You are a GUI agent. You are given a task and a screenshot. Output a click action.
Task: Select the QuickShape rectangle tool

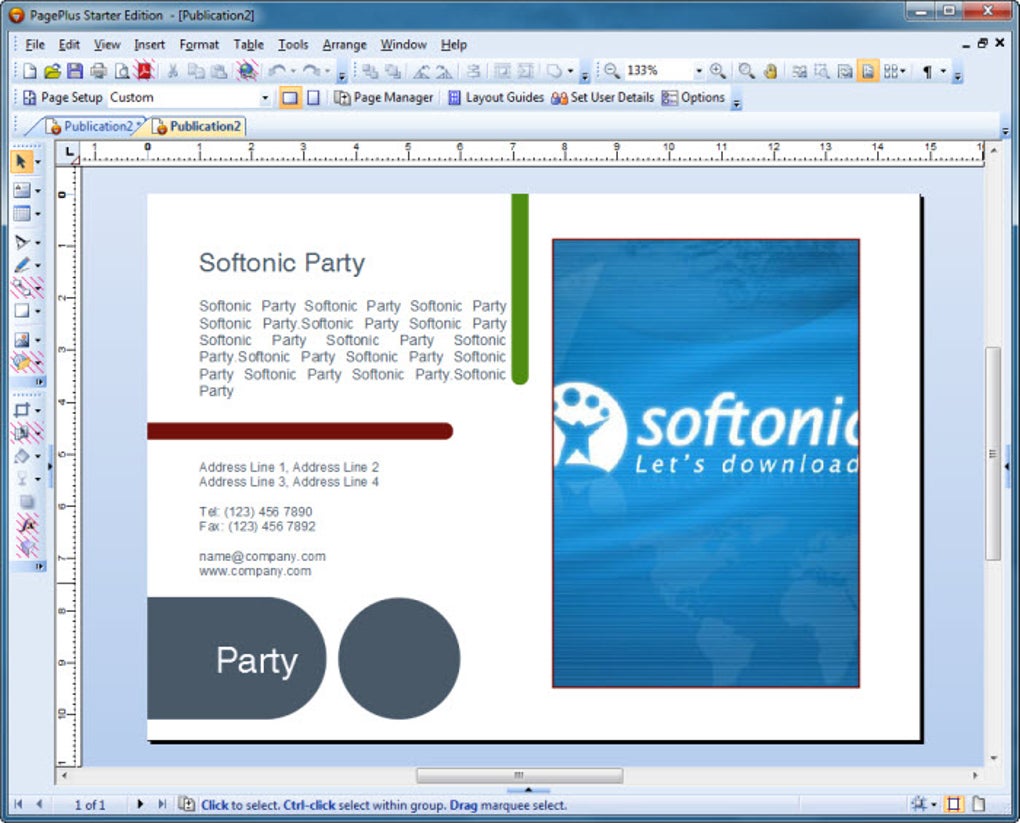[21, 311]
